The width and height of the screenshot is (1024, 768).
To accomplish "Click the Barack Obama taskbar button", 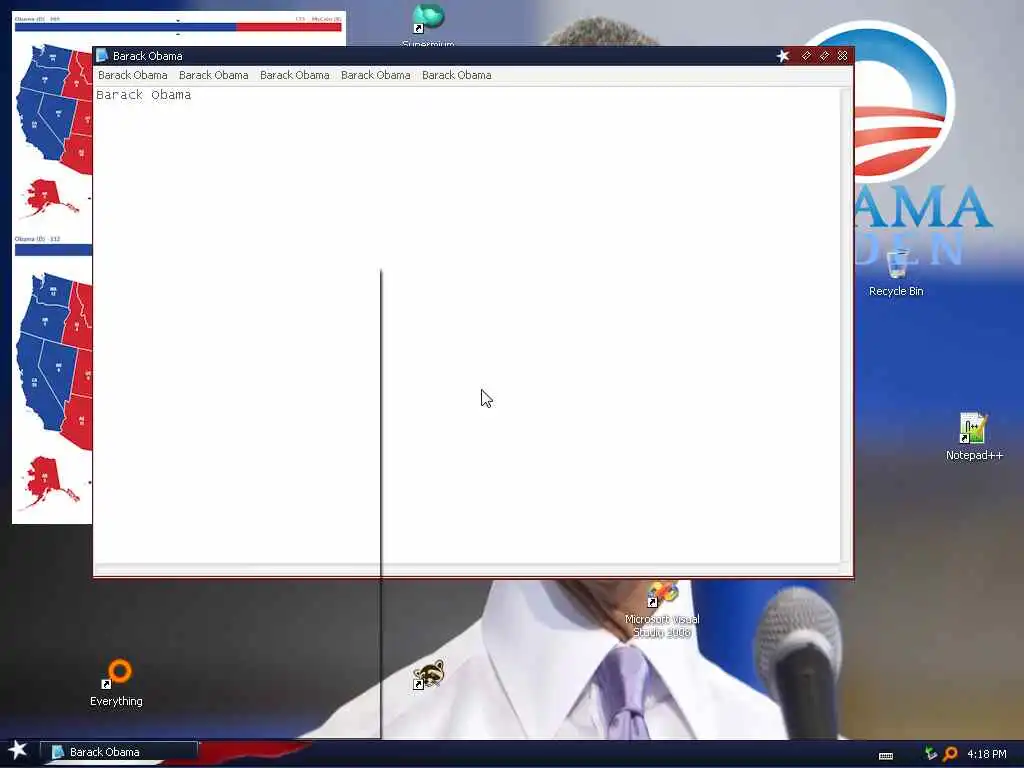I will 119,752.
